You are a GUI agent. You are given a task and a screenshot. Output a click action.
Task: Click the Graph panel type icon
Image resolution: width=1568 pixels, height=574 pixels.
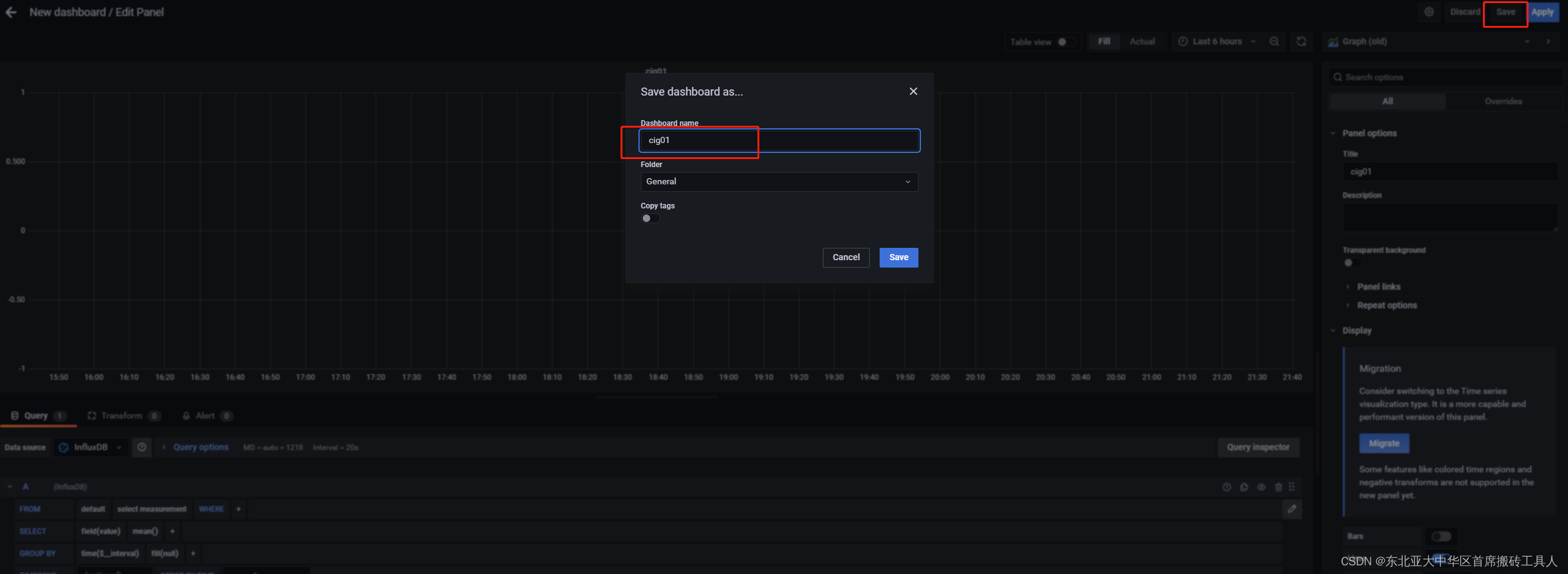(x=1333, y=41)
